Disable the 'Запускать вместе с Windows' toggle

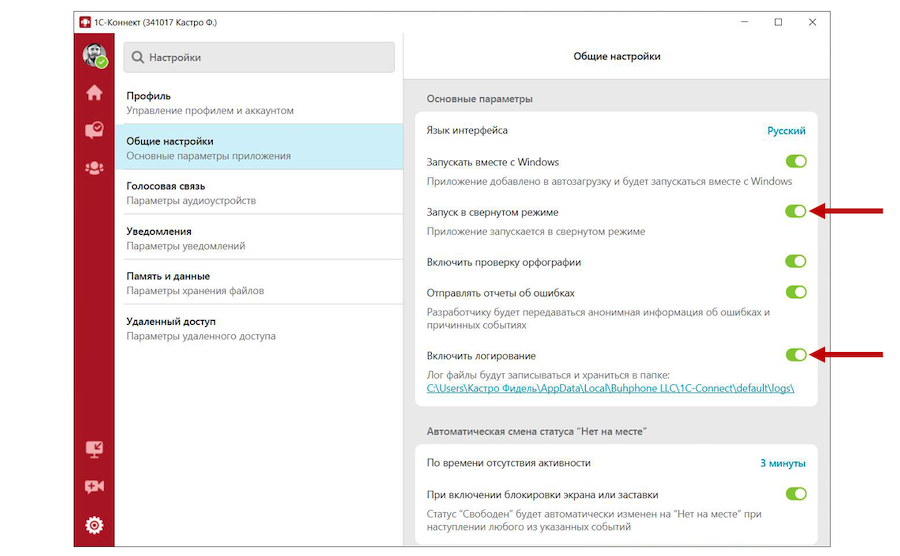[x=795, y=161]
